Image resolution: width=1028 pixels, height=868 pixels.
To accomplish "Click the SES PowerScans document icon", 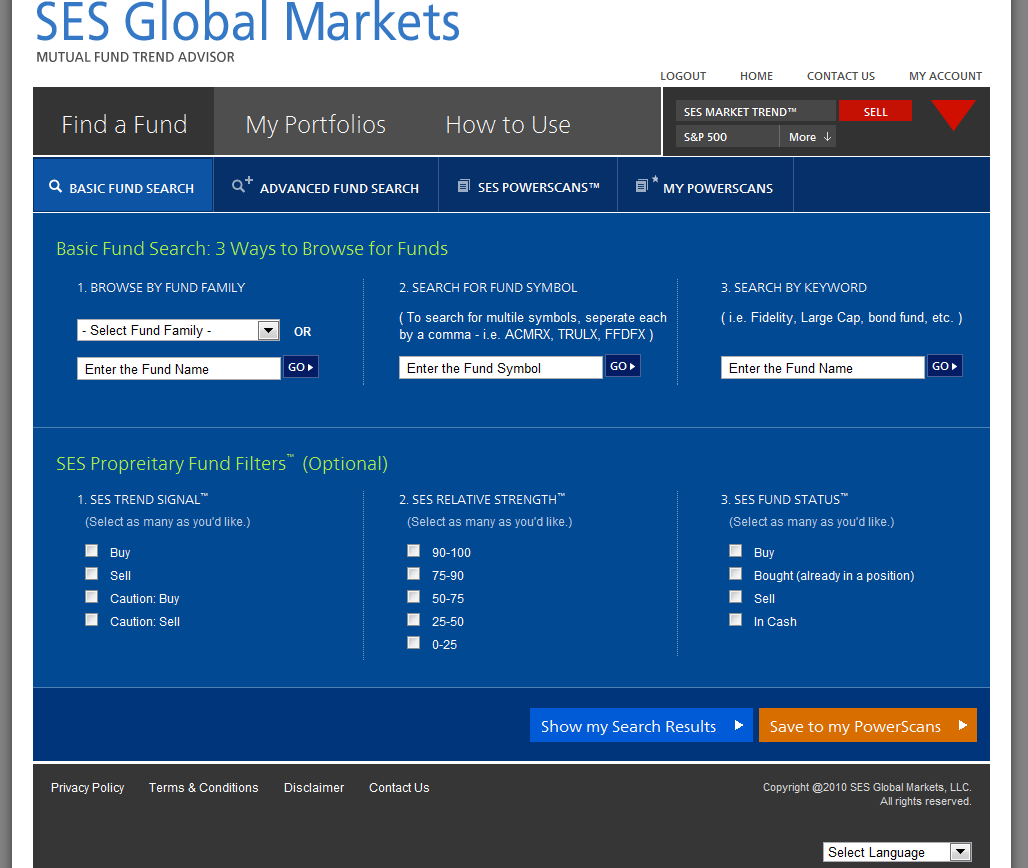I will pyautogui.click(x=464, y=186).
